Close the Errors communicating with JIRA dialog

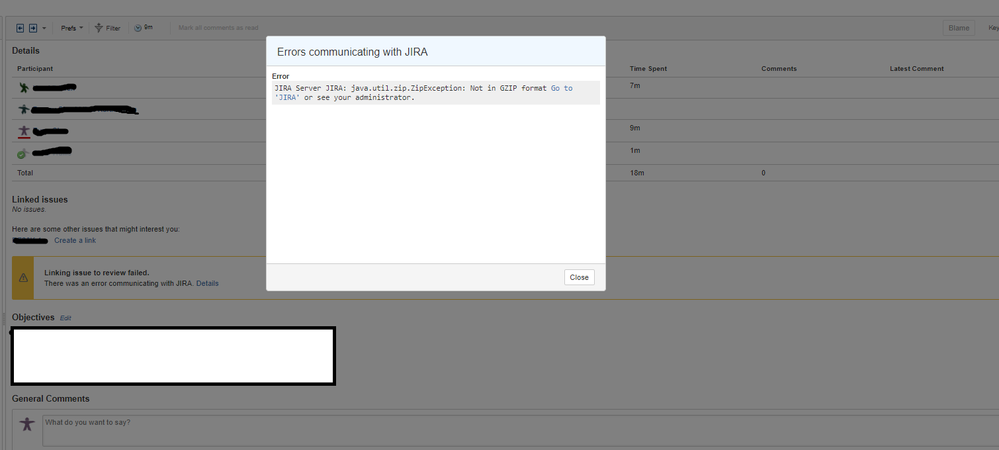click(x=579, y=277)
